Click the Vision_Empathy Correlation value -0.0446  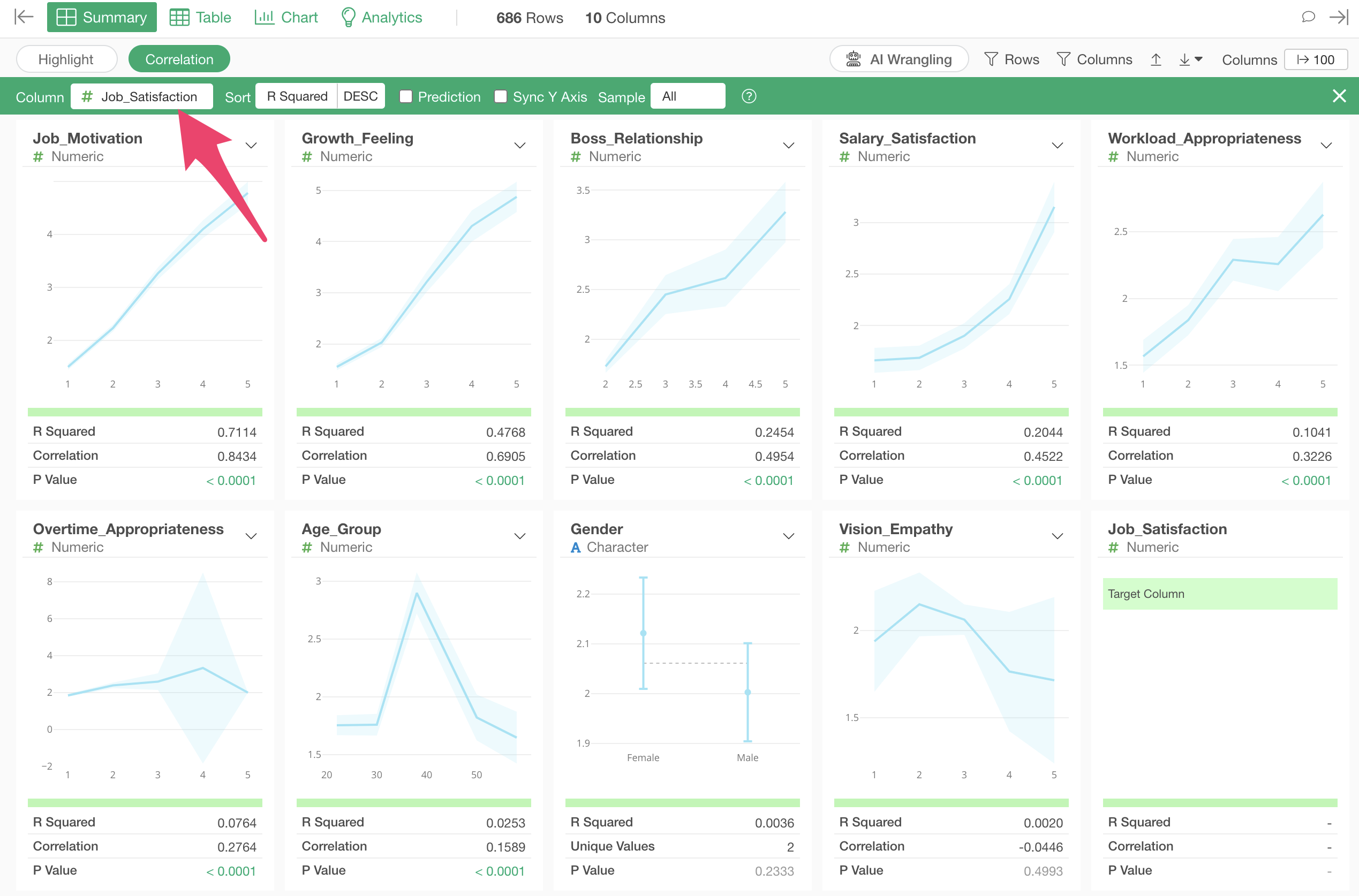[1040, 847]
